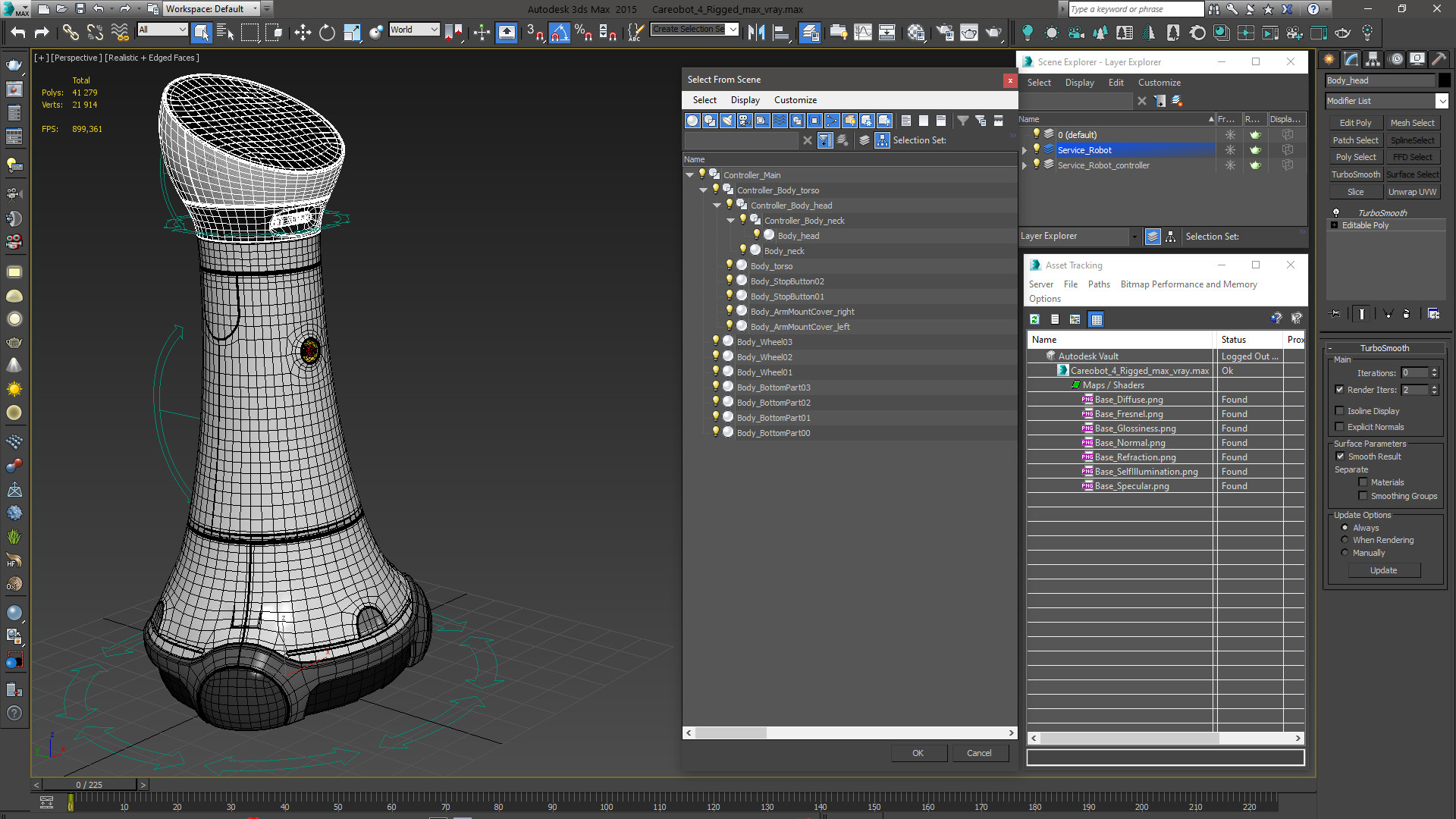1456x819 pixels.
Task: Click the Select and Link tool
Action: point(70,32)
